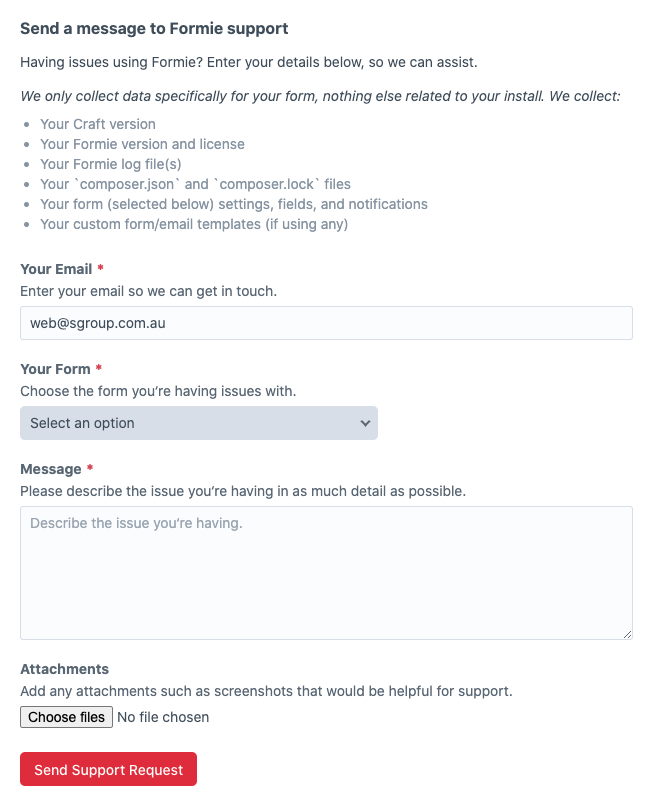The height and width of the screenshot is (807, 652).
Task: Click the No file chosen text
Action: tap(163, 717)
